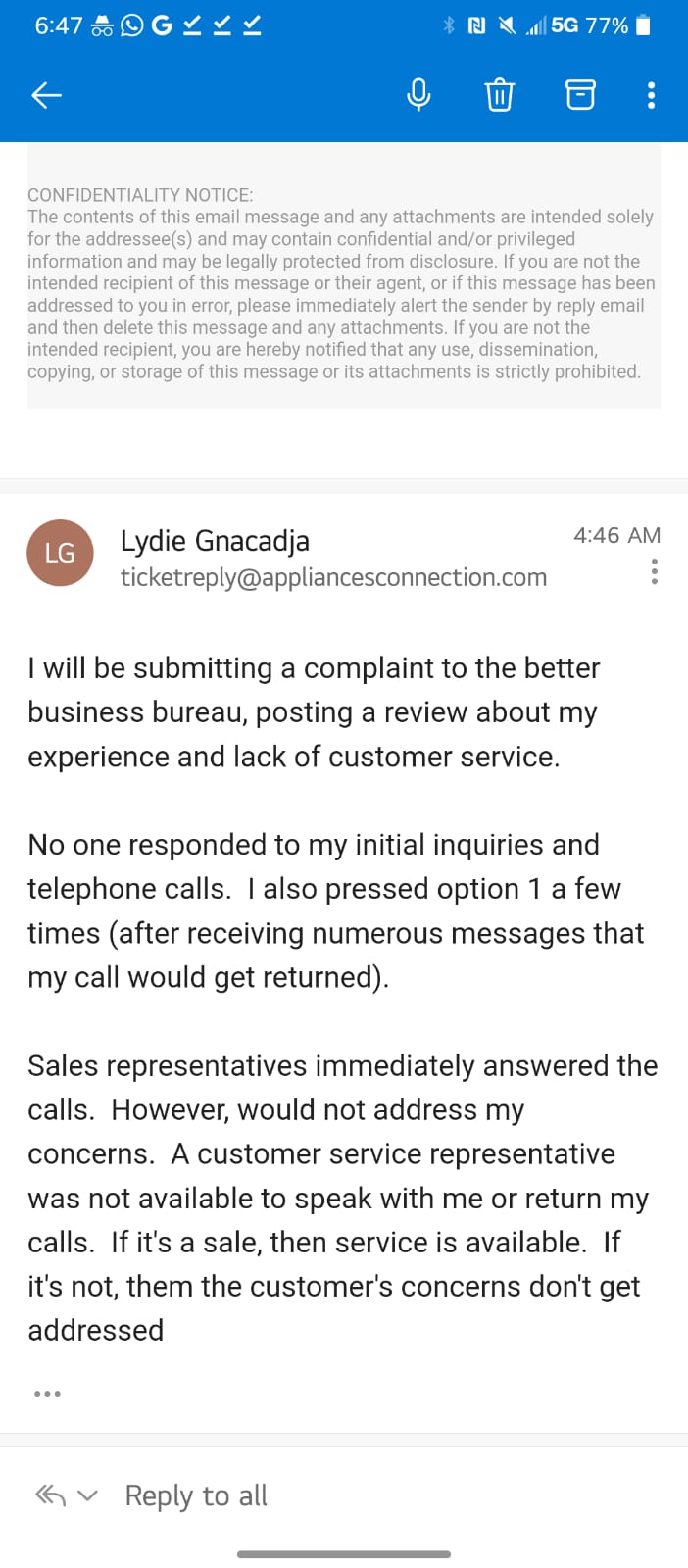The image size is (688, 1568).
Task: Tap the 5G signal status icon
Action: [x=565, y=25]
